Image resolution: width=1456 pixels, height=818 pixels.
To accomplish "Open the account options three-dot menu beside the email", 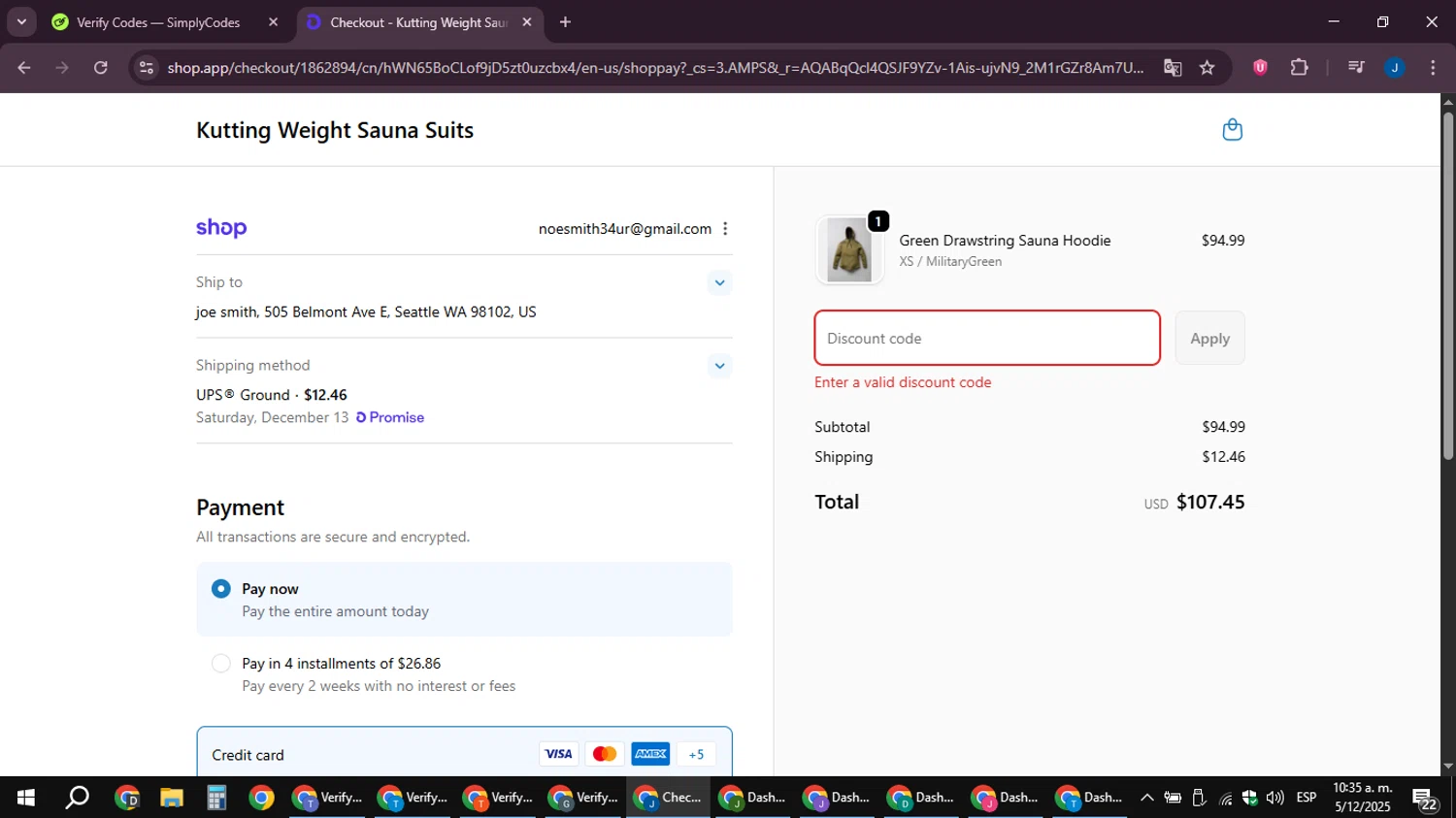I will (x=725, y=229).
